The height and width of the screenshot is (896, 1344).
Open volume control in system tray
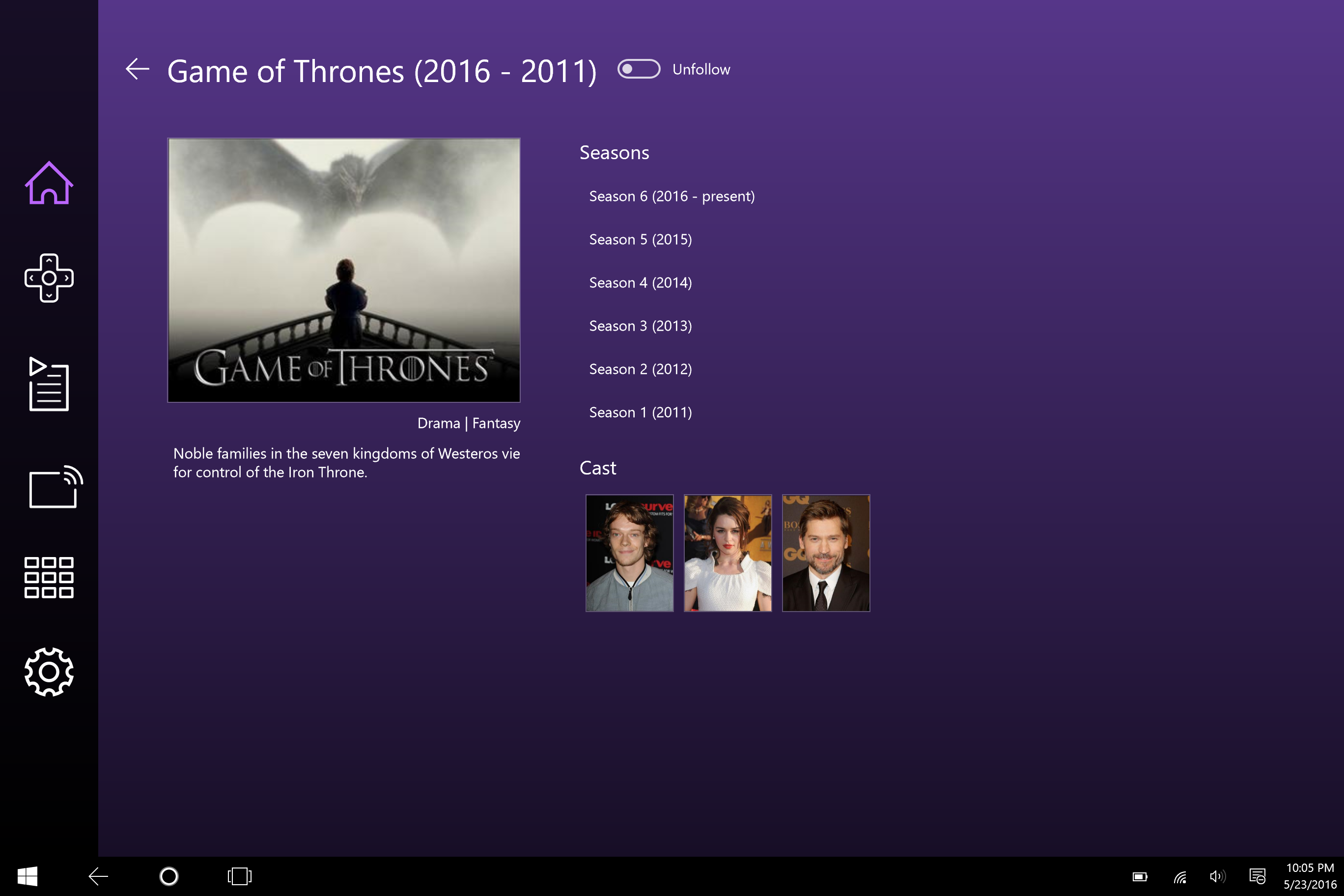pos(1217,876)
